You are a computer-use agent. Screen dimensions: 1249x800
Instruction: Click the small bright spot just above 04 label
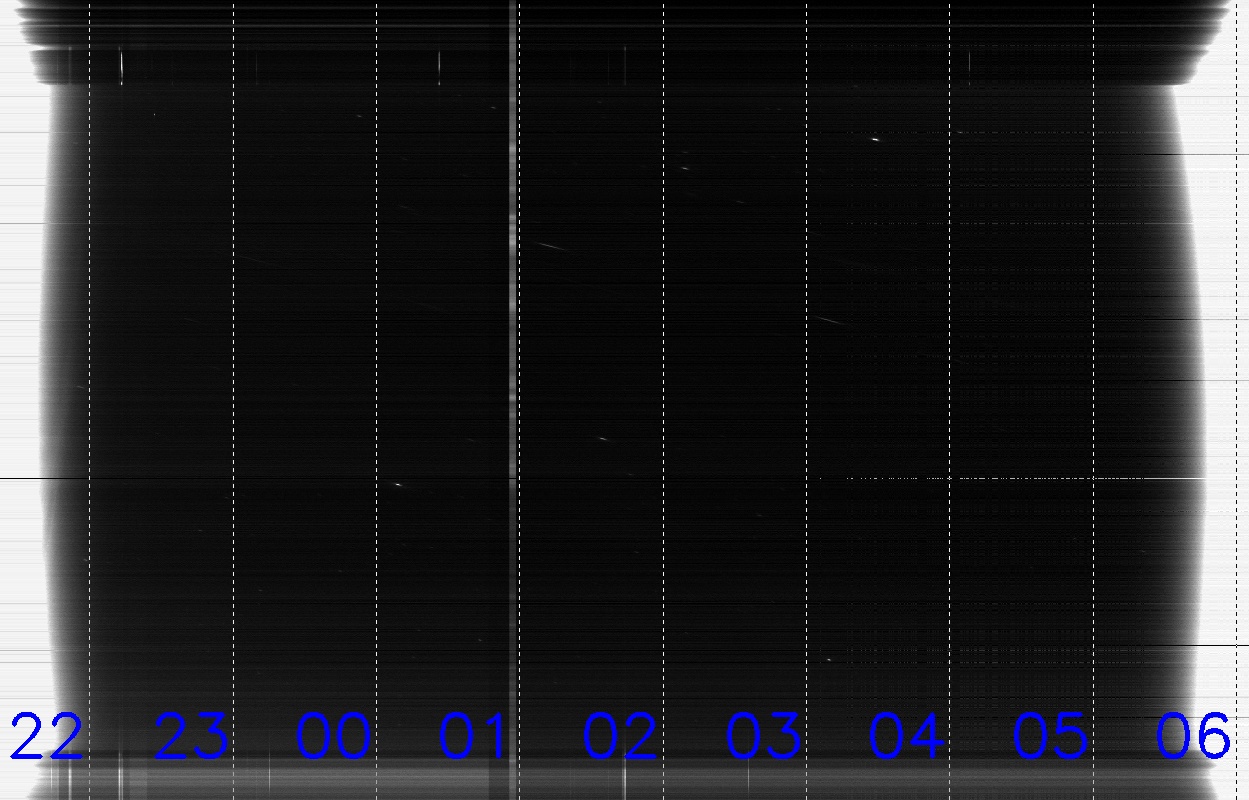pyautogui.click(x=829, y=659)
